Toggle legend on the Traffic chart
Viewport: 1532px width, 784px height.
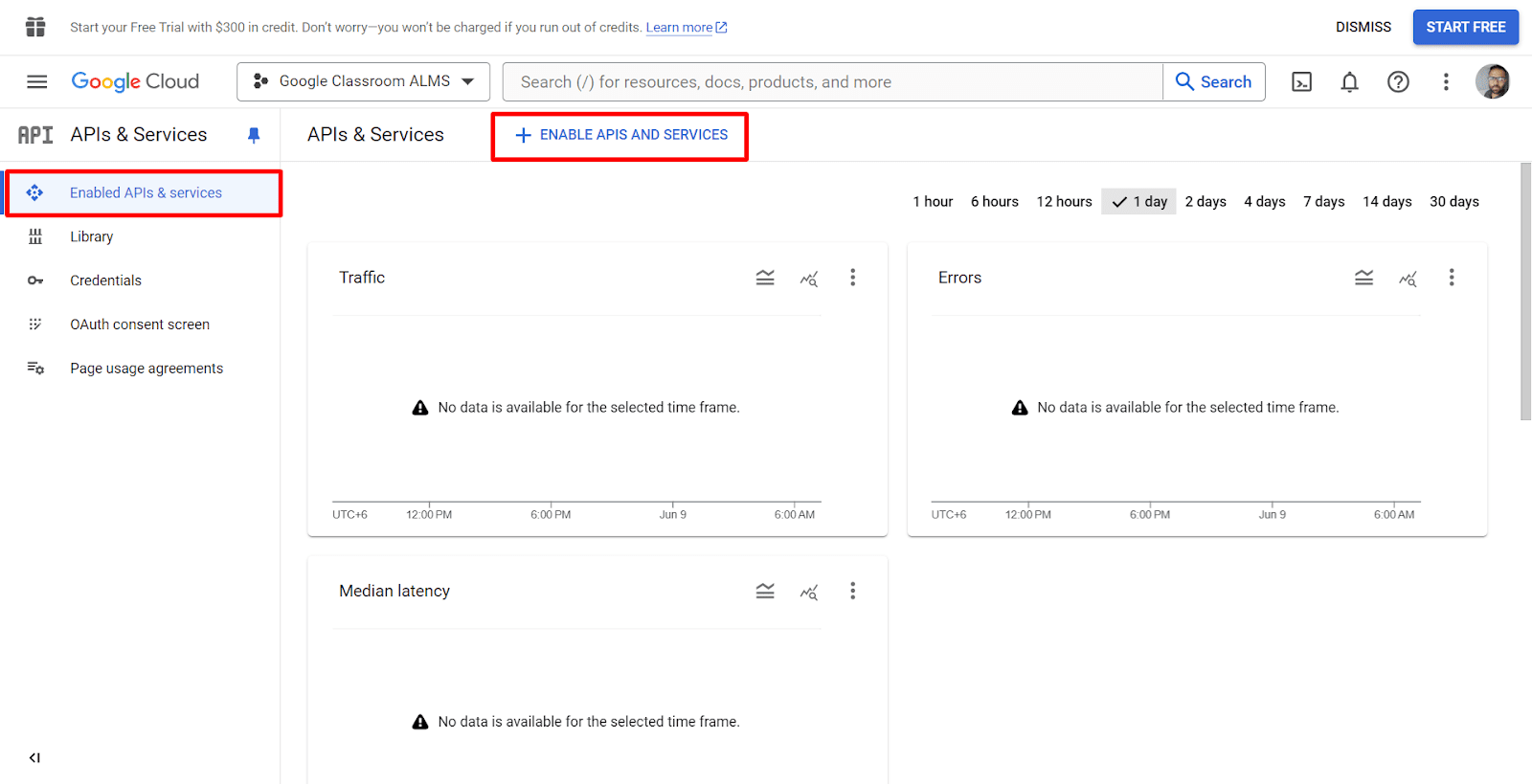[x=765, y=278]
